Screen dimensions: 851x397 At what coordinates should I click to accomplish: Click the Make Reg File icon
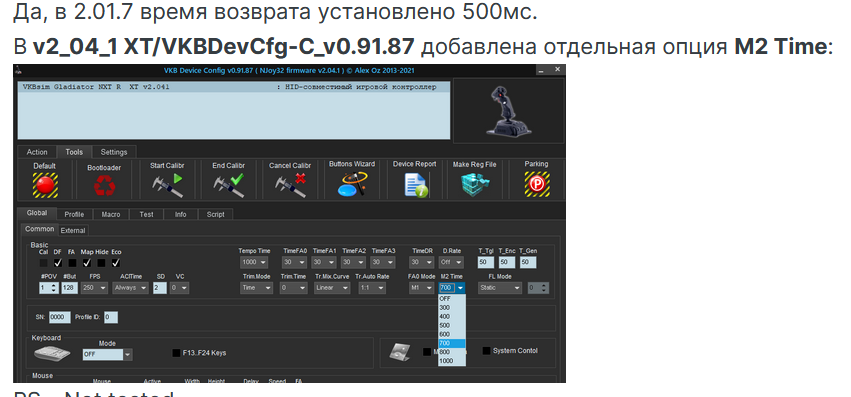pyautogui.click(x=475, y=185)
